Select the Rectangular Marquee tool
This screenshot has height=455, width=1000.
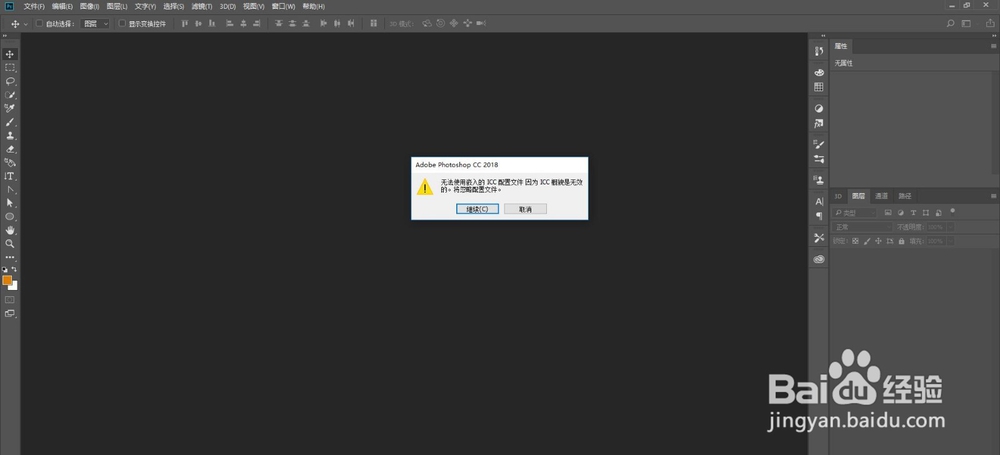pos(10,68)
